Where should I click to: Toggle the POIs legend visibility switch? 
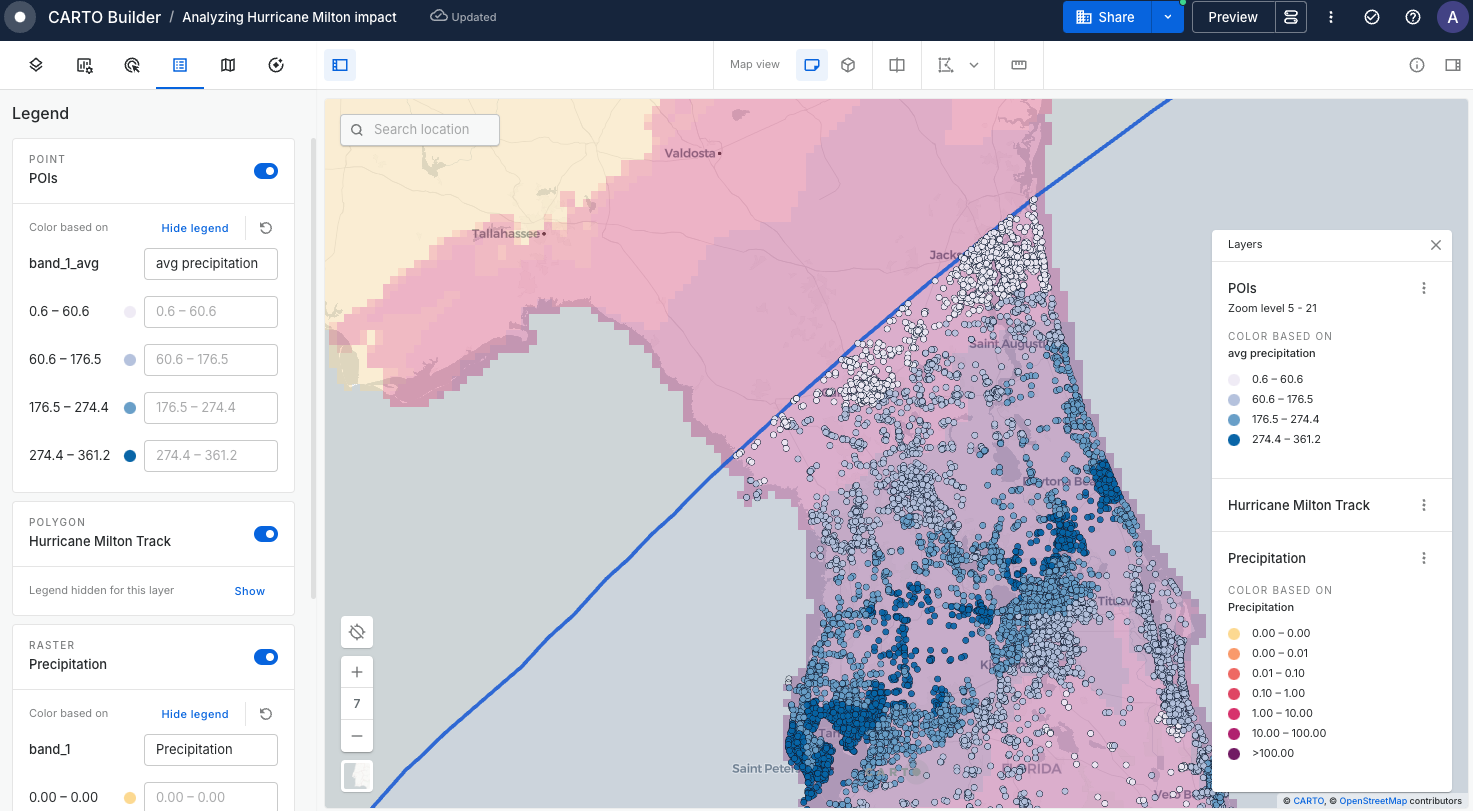click(x=265, y=171)
